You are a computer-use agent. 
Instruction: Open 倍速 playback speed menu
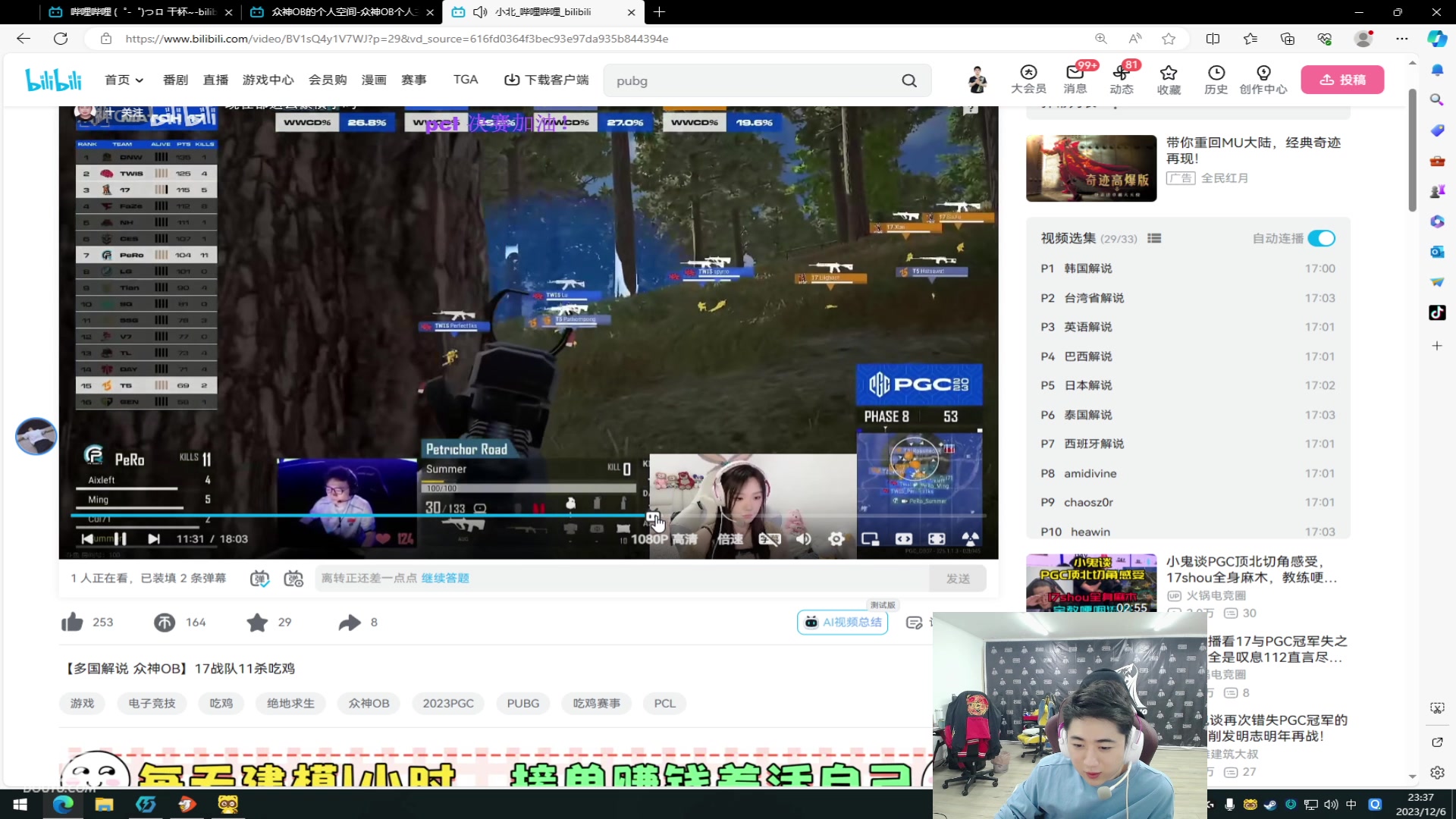pyautogui.click(x=730, y=539)
